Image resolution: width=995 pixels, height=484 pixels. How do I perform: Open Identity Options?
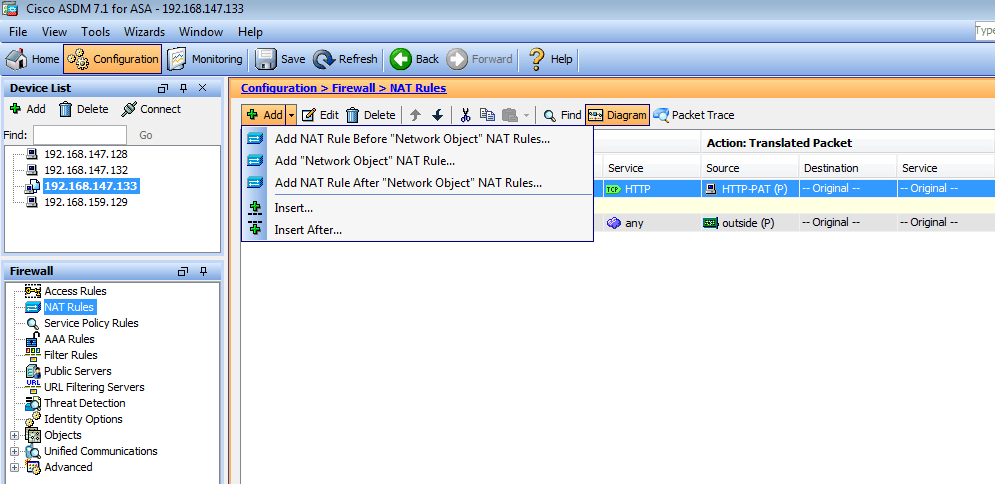83,419
